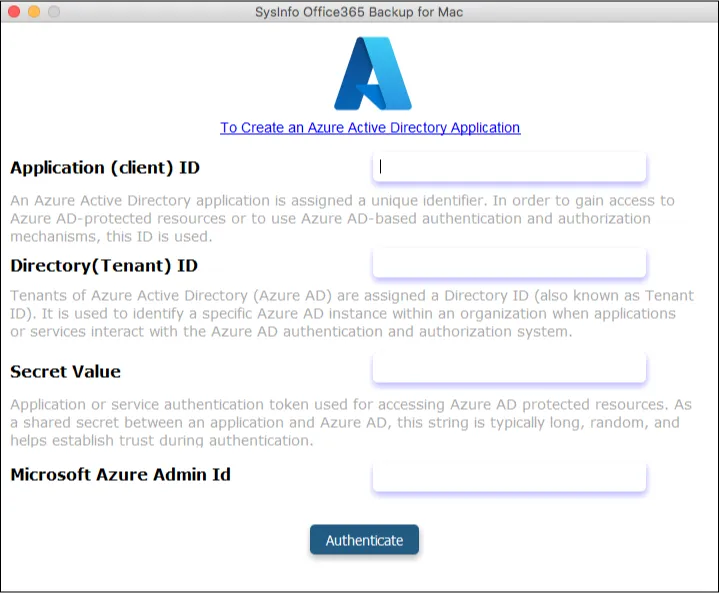Viewport: 719px width, 593px height.
Task: Click the Directory(Tenant) ID label
Action: coord(104,266)
